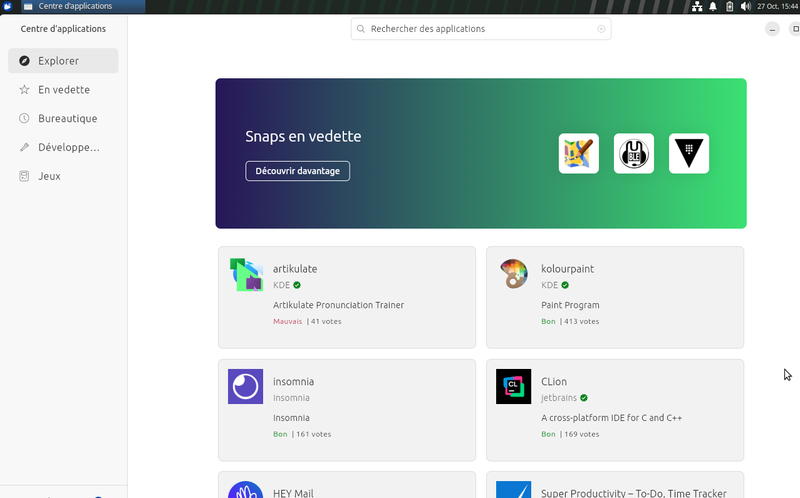Open the BLE rabbit snap in the banner
Image resolution: width=800 pixels, height=498 pixels.
pyautogui.click(x=634, y=154)
